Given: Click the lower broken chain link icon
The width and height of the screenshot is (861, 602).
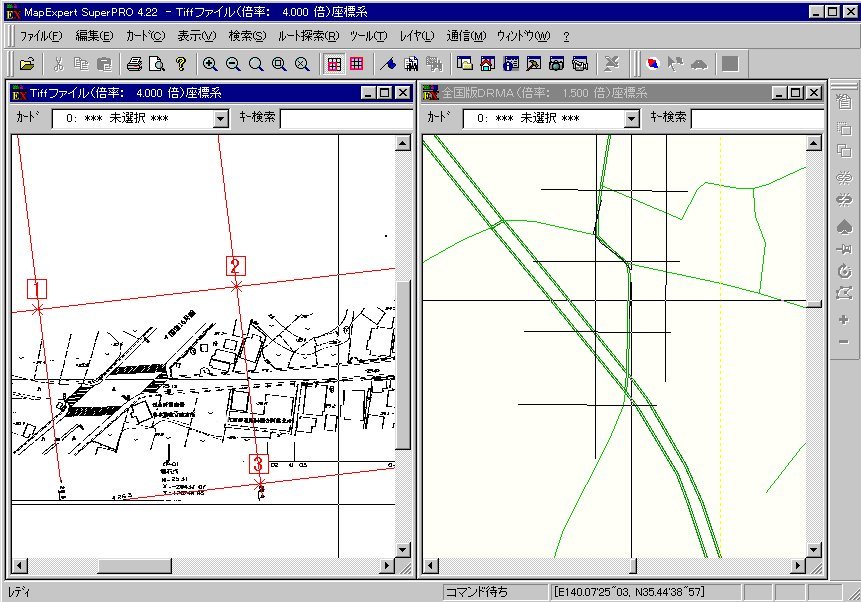Looking at the screenshot, I should tap(844, 199).
